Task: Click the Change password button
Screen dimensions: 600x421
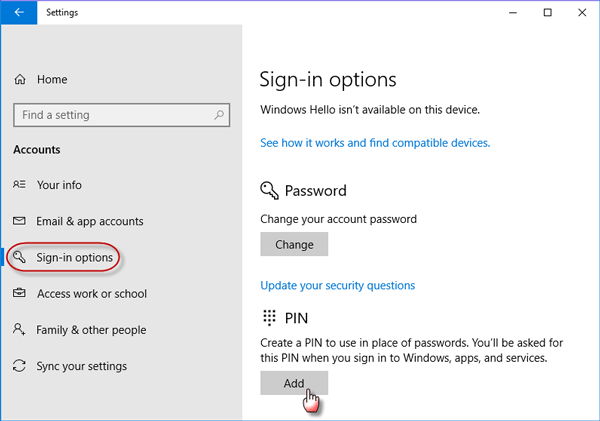Action: (x=294, y=244)
